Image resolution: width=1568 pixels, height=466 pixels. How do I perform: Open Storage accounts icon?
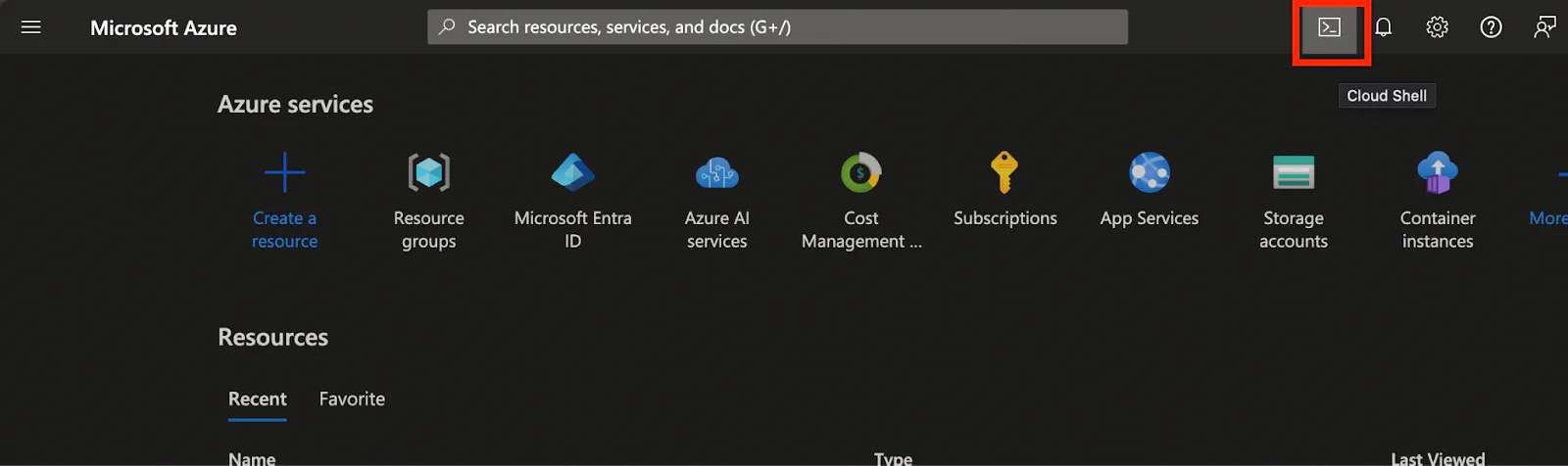(1294, 172)
